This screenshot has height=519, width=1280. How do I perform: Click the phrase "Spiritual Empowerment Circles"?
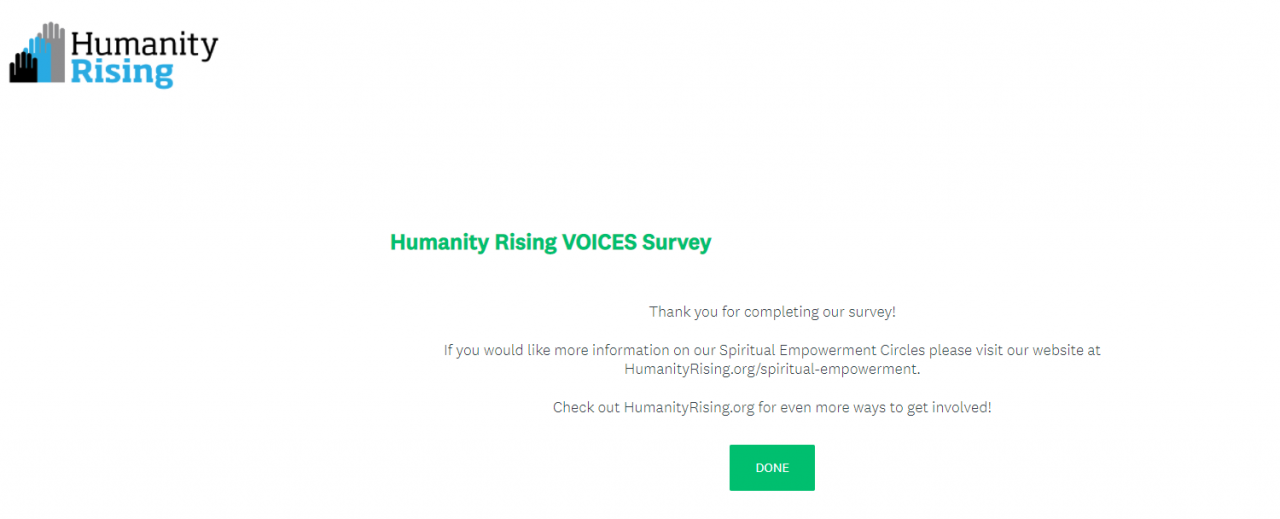click(x=822, y=351)
